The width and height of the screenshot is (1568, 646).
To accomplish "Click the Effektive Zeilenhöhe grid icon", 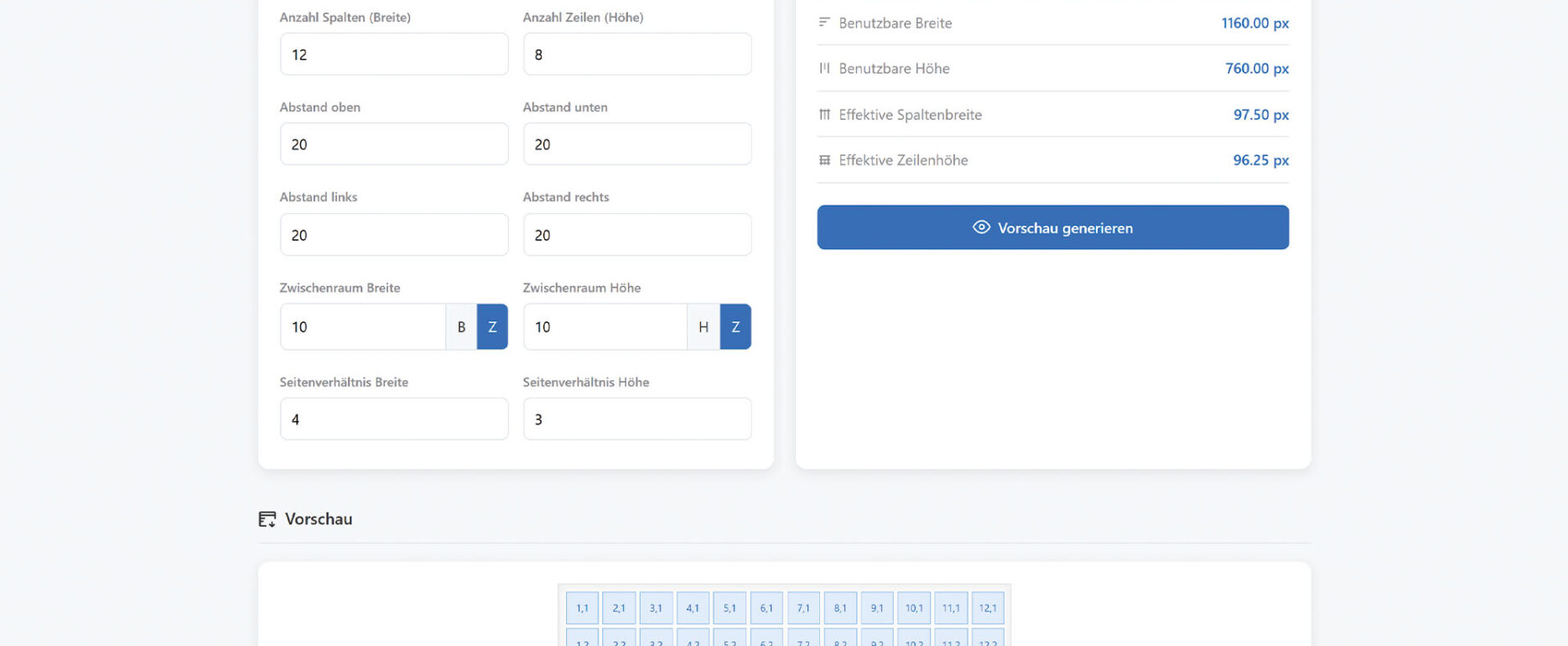I will 824,160.
